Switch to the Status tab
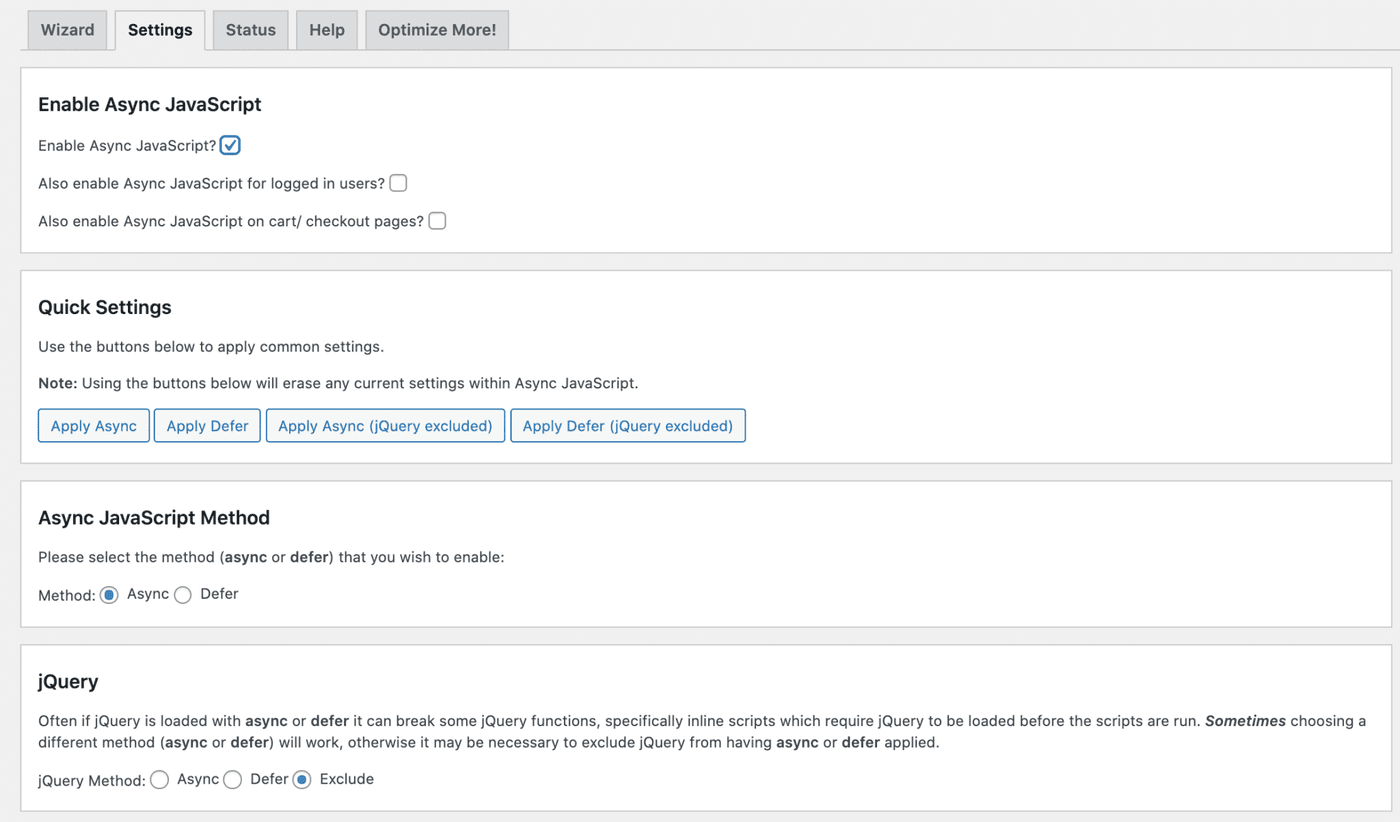This screenshot has width=1400, height=822. [x=250, y=30]
